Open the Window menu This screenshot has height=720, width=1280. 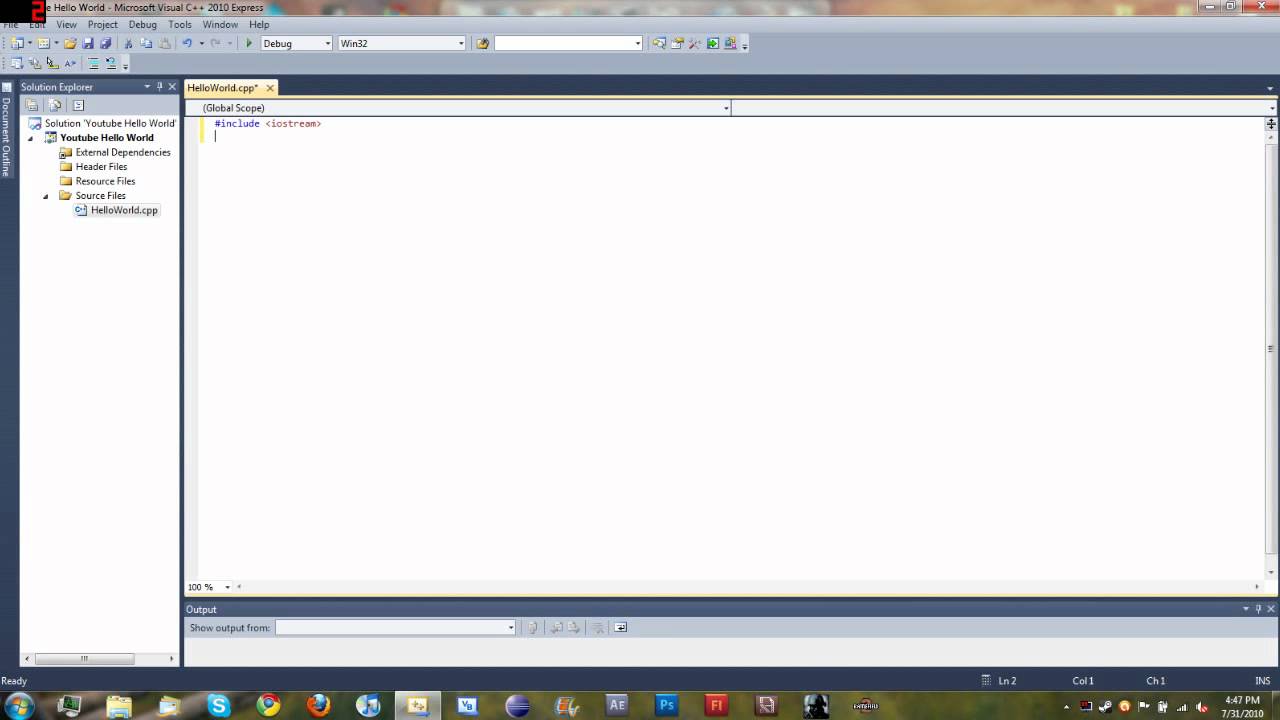point(220,24)
